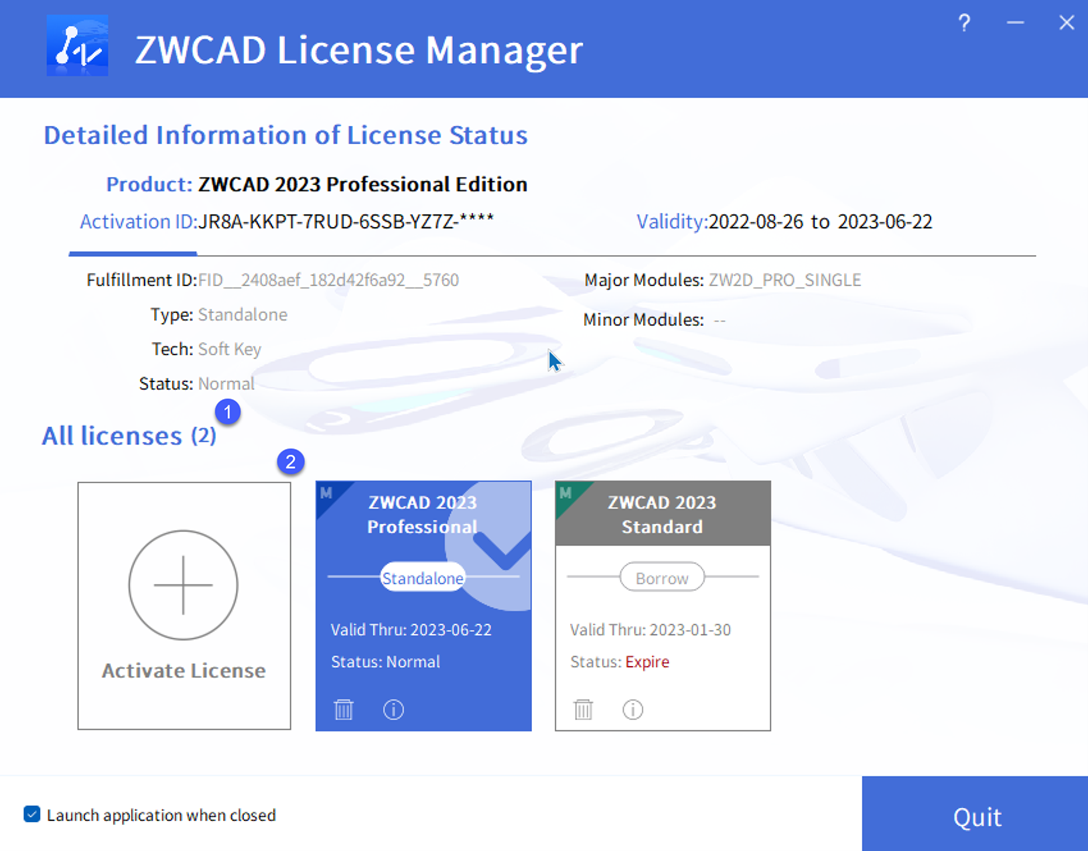Click the Tech value Soft Key
This screenshot has height=851, width=1088.
[x=230, y=348]
